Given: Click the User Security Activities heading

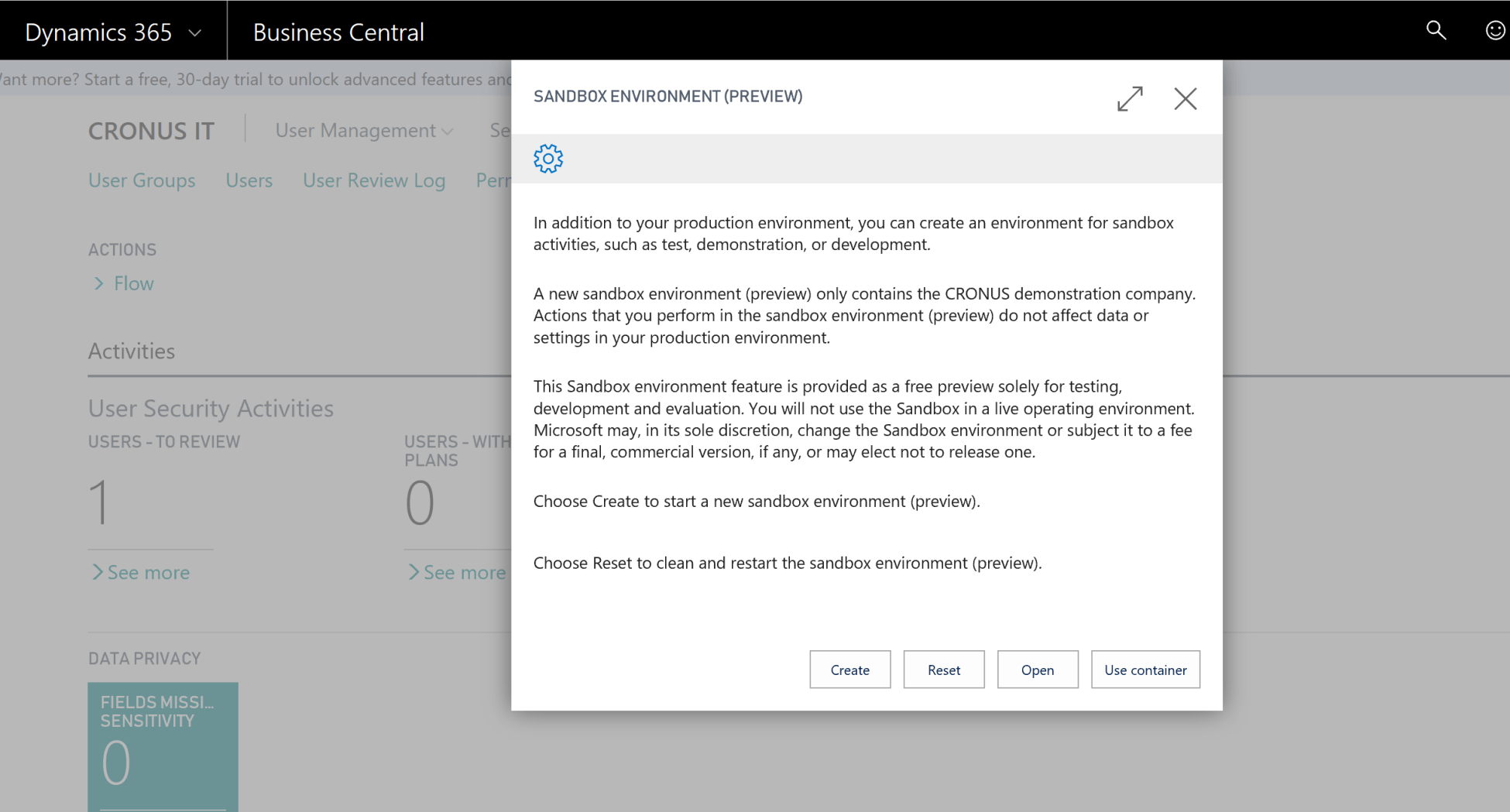Looking at the screenshot, I should click(211, 408).
